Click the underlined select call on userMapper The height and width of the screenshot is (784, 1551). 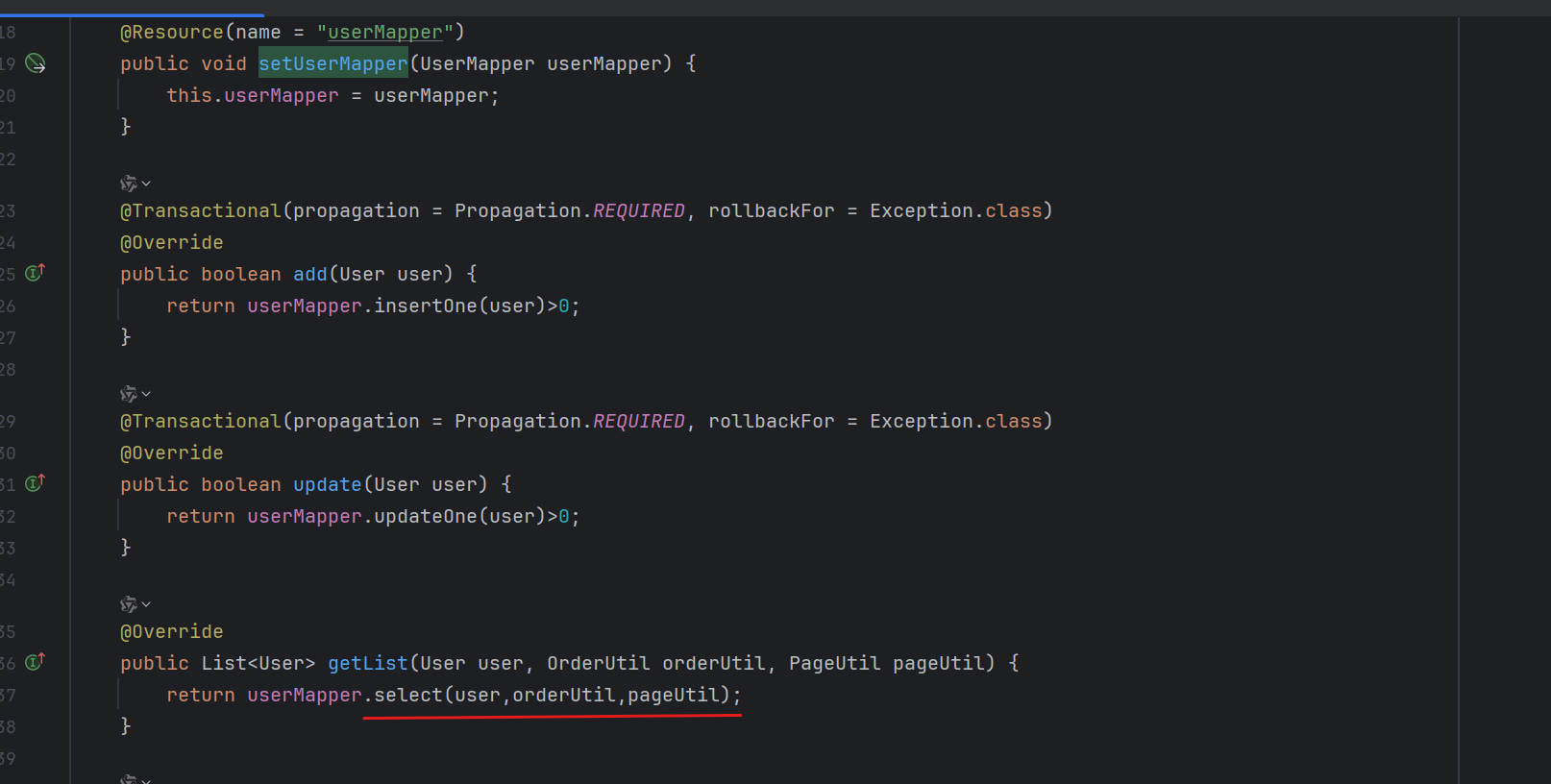tap(407, 695)
